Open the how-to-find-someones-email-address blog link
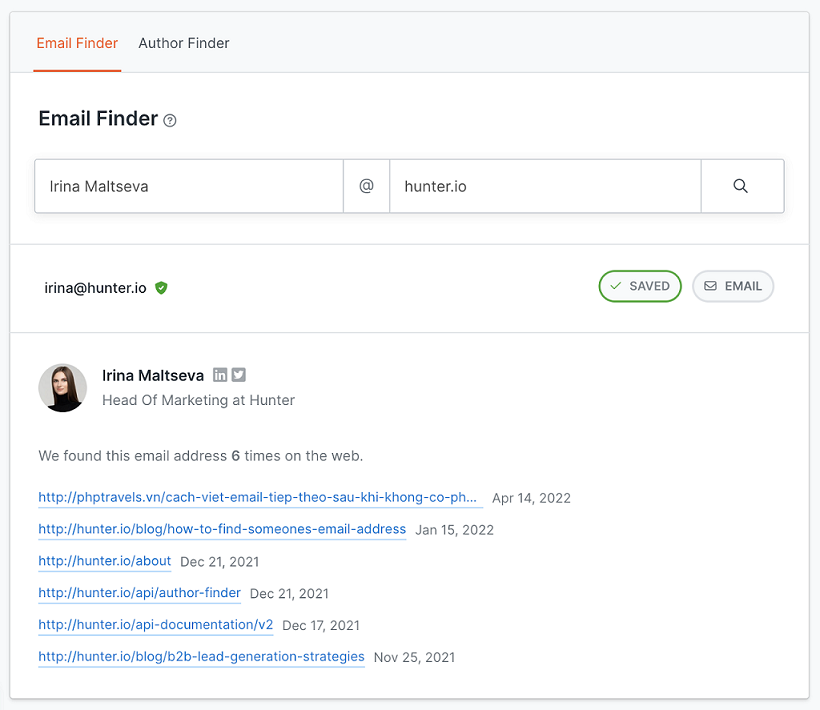The height and width of the screenshot is (710, 820). [x=222, y=529]
